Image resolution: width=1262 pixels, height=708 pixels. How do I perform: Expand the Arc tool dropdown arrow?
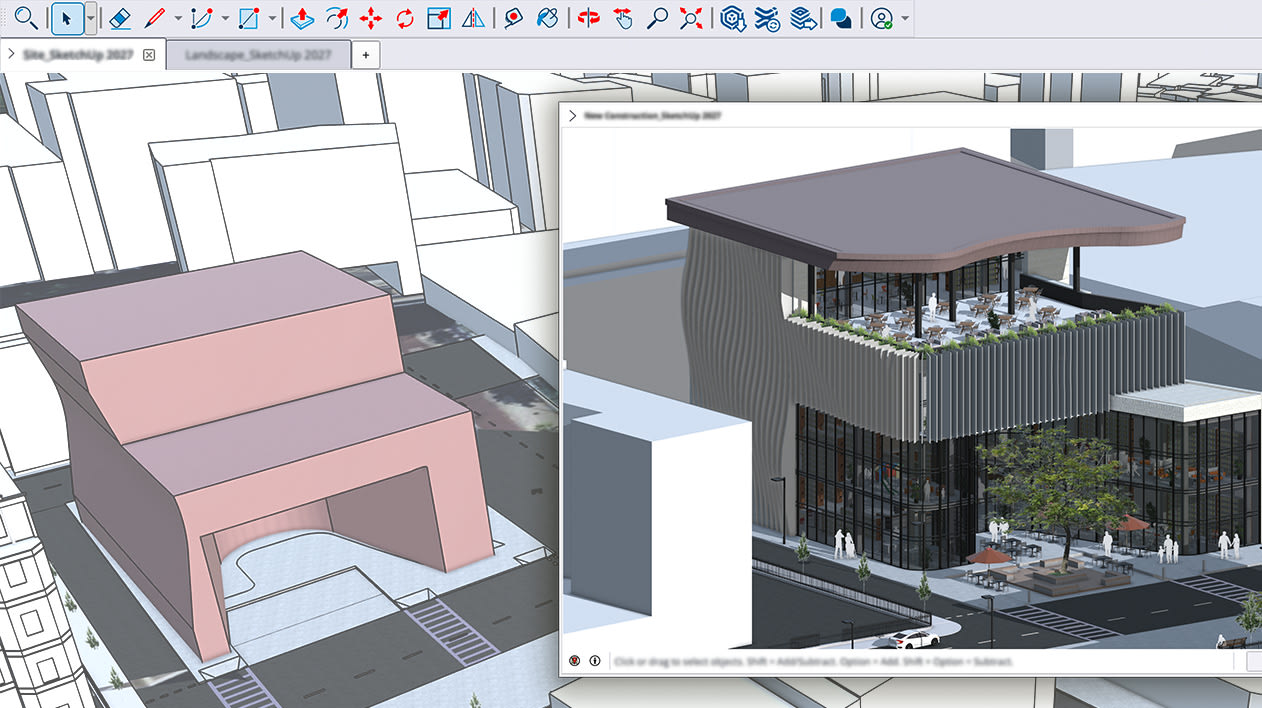225,18
